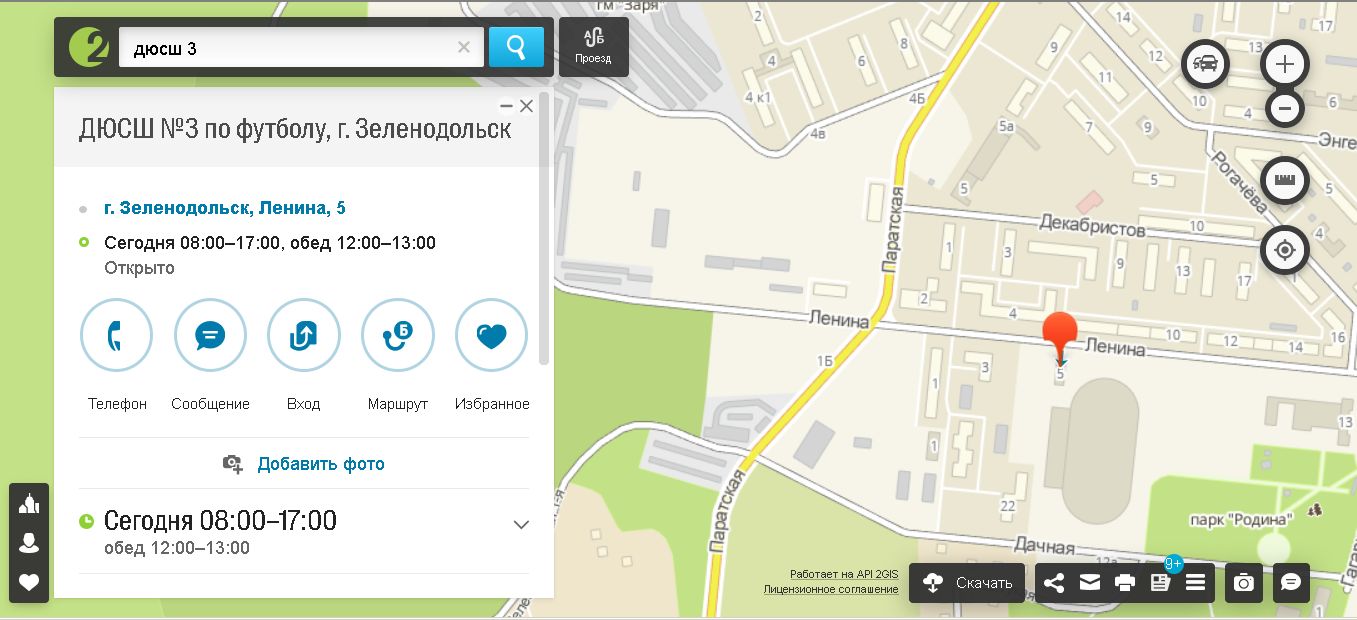This screenshot has width=1357, height=620.
Task: Click the blue search magnifier button
Action: coord(516,47)
